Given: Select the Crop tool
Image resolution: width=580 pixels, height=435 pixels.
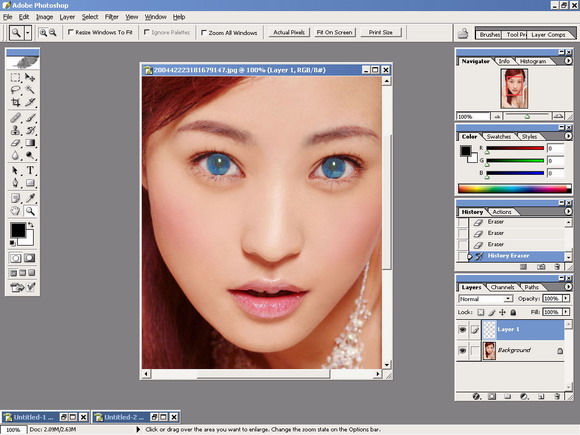Looking at the screenshot, I should pyautogui.click(x=16, y=102).
